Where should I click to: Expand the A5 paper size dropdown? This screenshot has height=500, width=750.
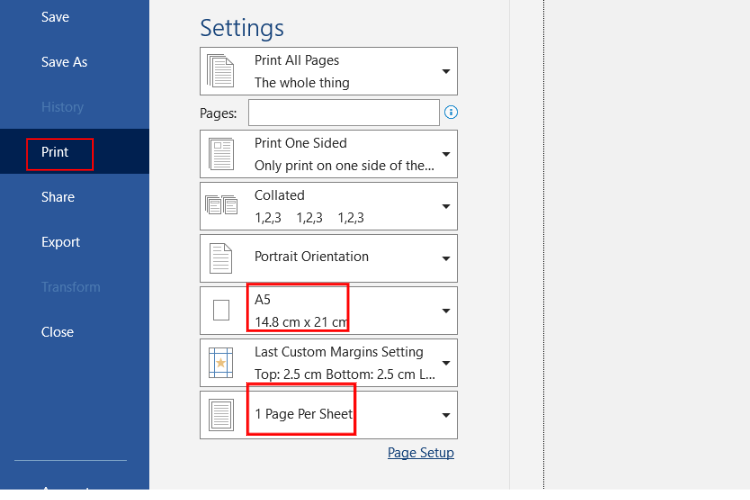click(x=446, y=311)
